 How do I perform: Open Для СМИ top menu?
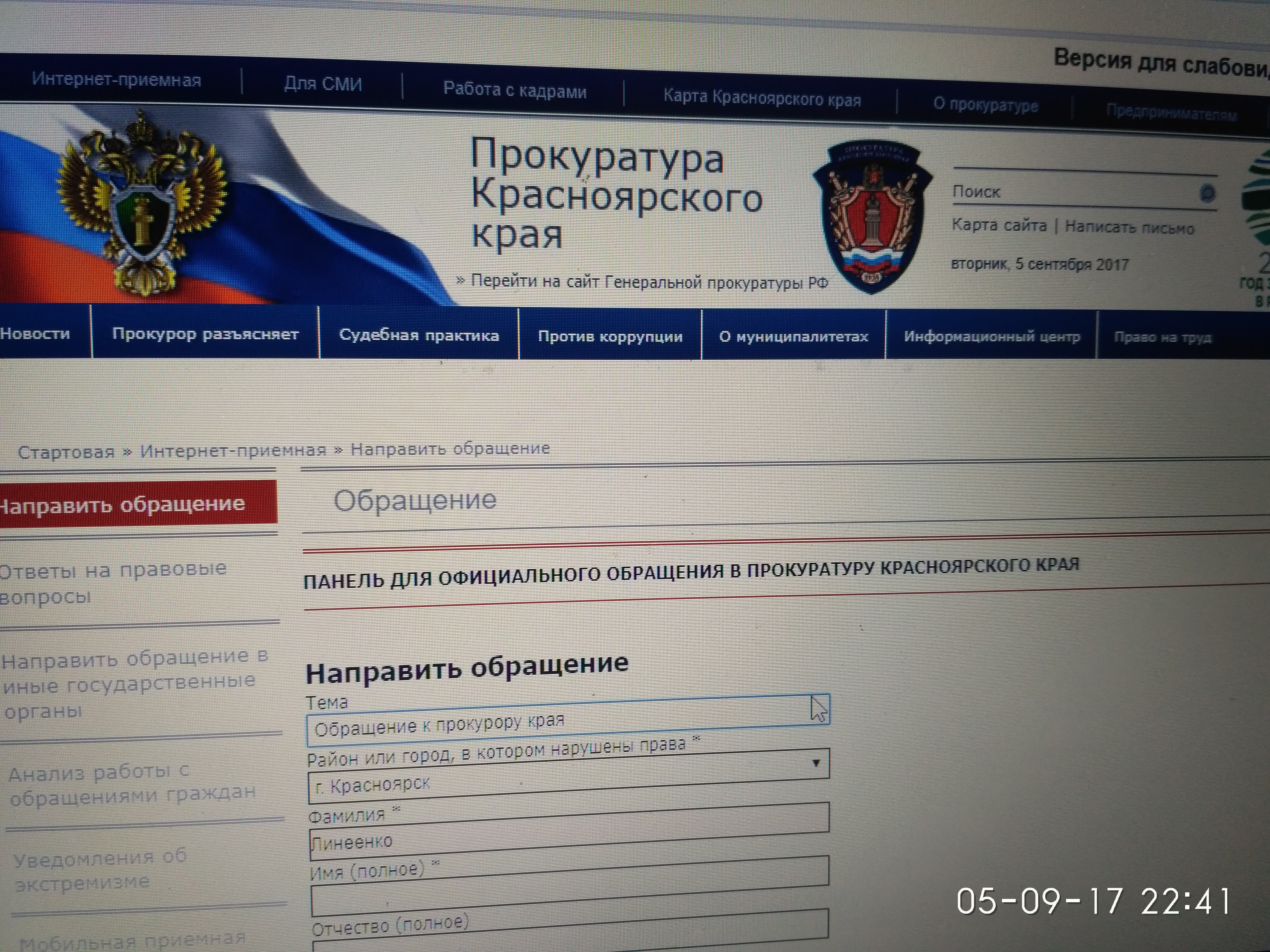pos(323,84)
